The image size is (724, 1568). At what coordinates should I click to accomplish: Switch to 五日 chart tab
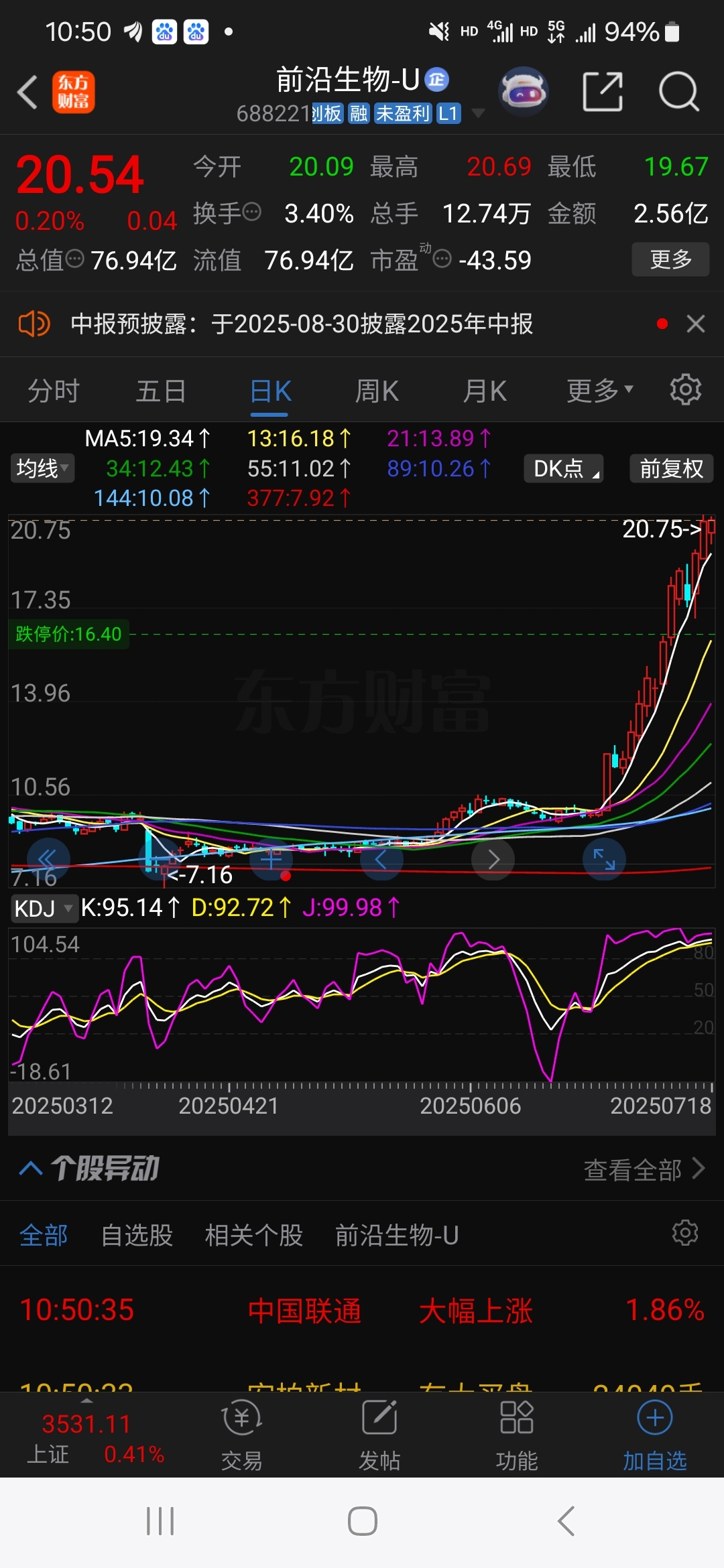161,391
